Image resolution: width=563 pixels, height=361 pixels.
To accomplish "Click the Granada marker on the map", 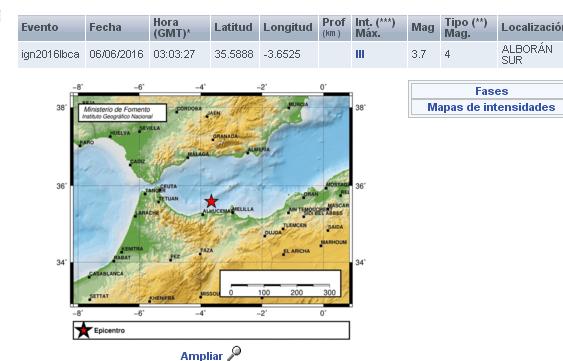I will tap(213, 140).
